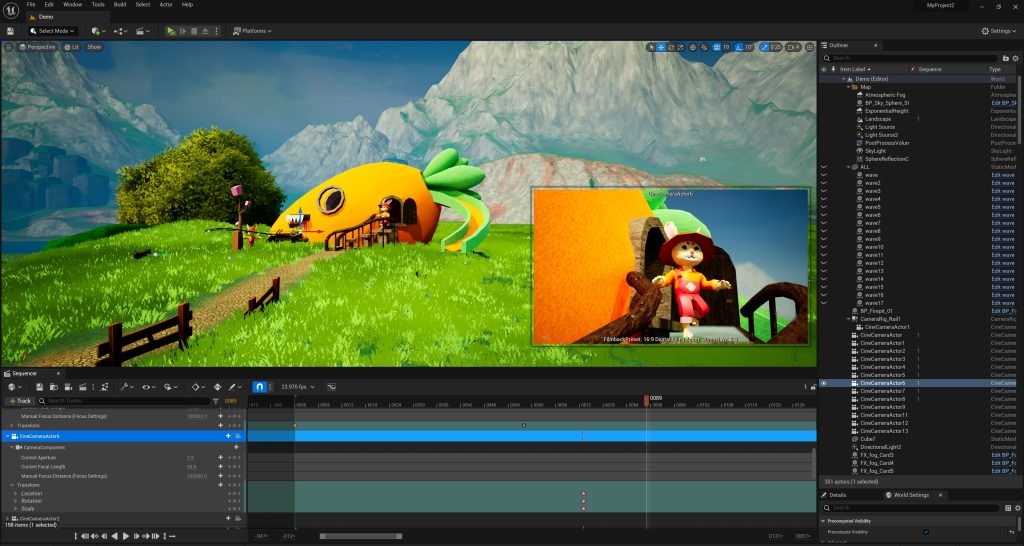
Task: Click the CineCameraActor6 picture-in-picture camera preview
Action: [670, 266]
